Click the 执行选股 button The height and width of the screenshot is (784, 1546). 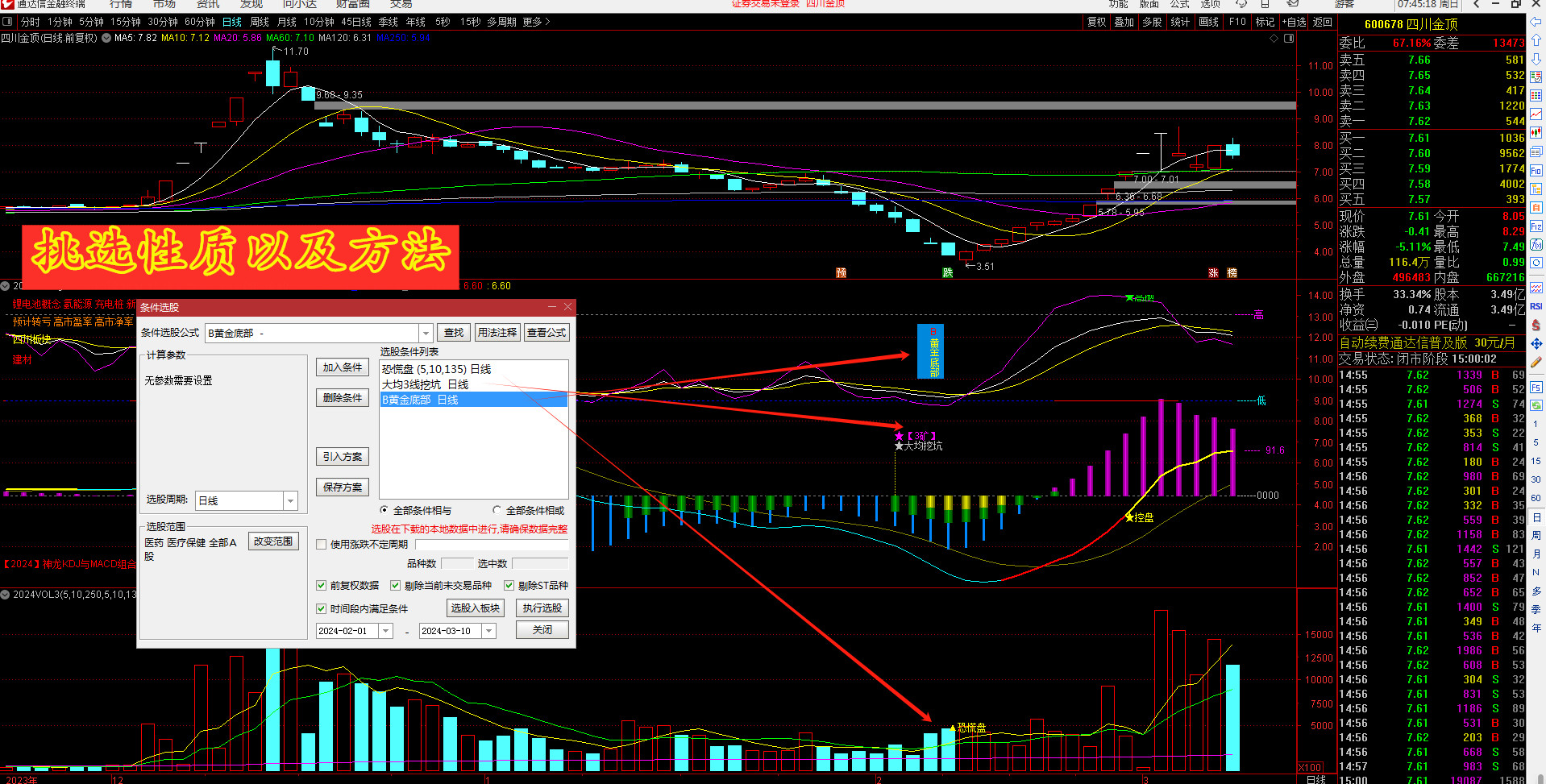(542, 608)
